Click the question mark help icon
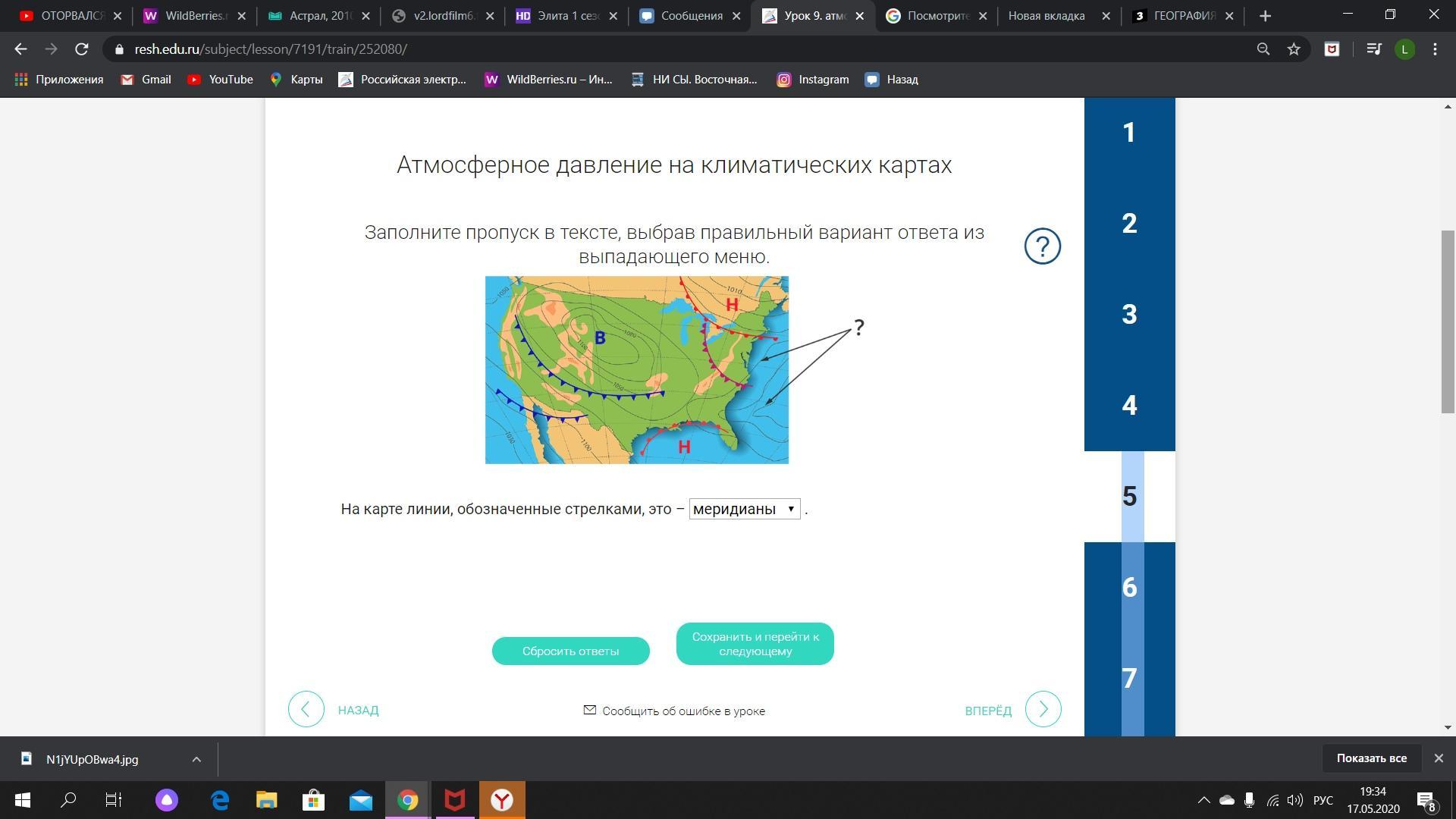 [x=1042, y=246]
